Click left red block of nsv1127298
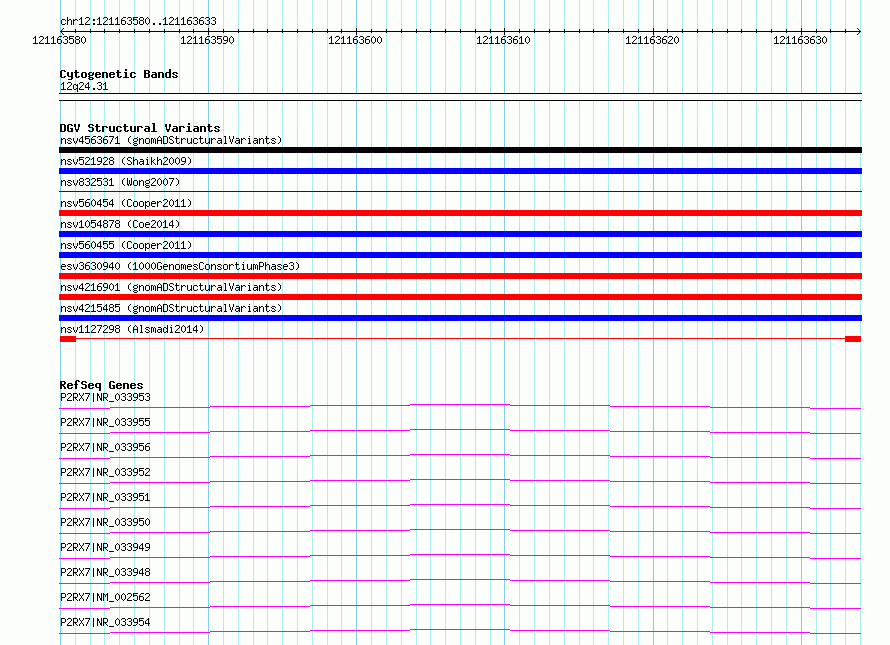This screenshot has height=645, width=890. [x=68, y=339]
